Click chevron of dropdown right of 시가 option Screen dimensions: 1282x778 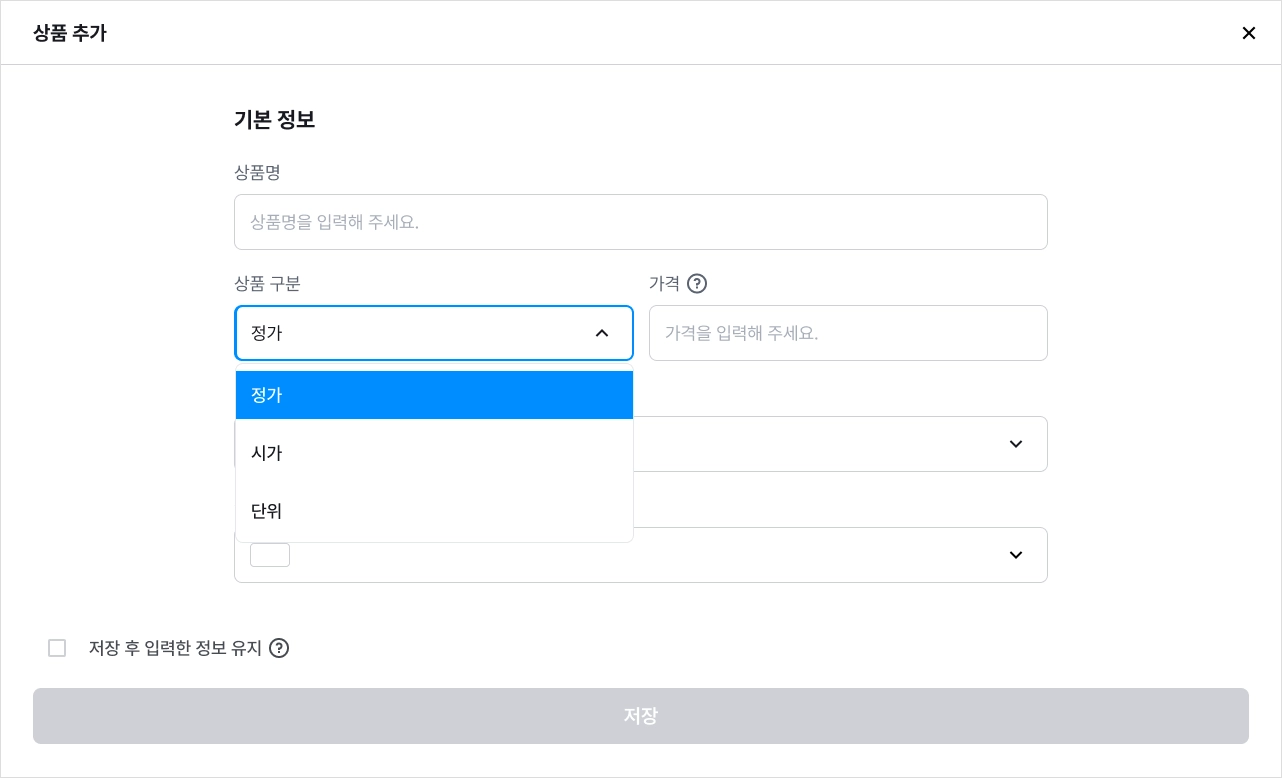click(x=1016, y=444)
